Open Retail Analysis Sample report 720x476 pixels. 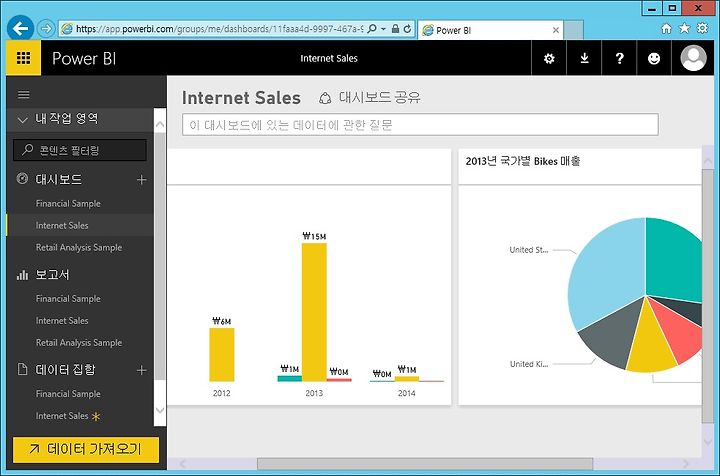click(79, 342)
